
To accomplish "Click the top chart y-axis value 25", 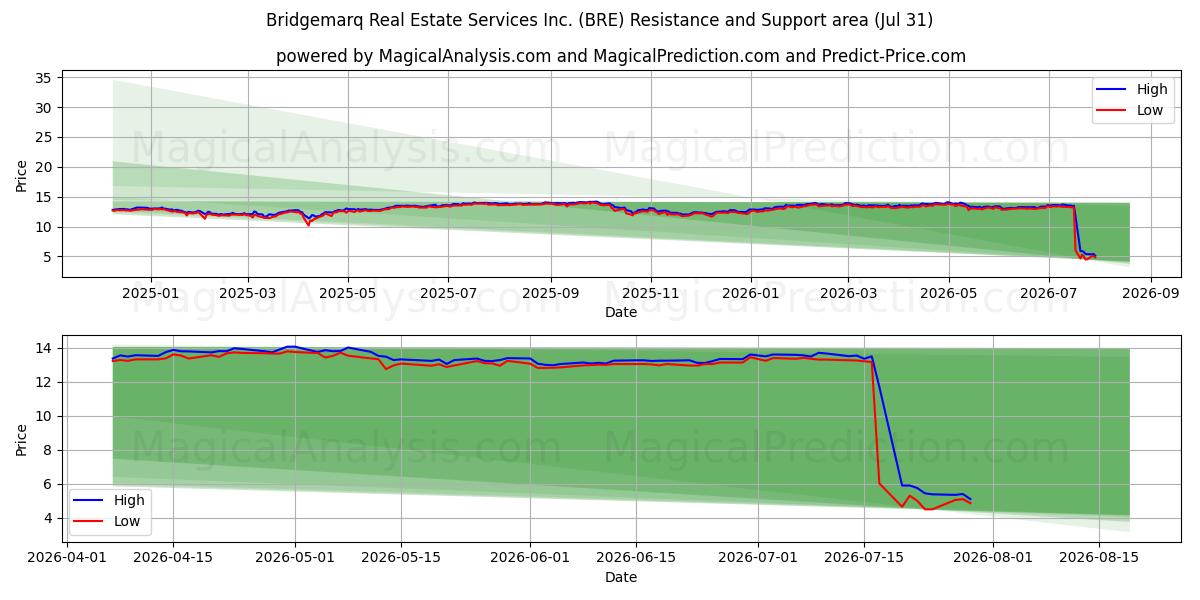I will click(44, 137).
